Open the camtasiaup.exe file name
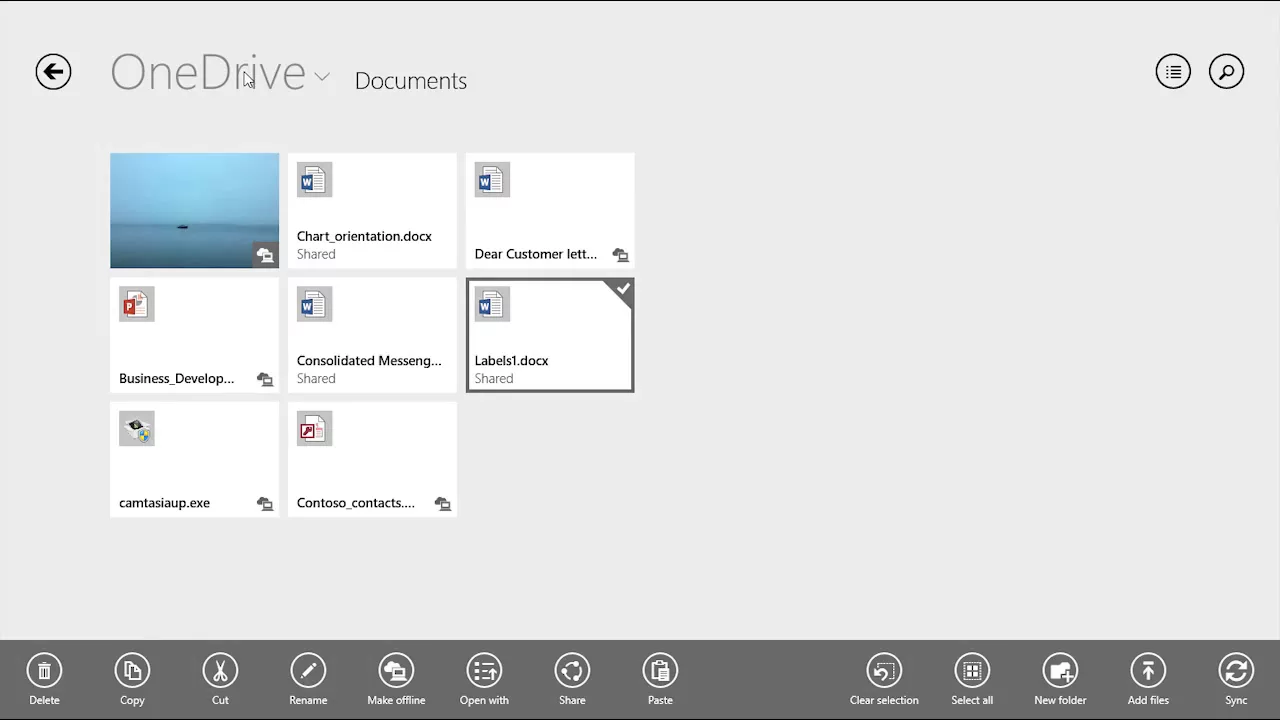 tap(164, 503)
